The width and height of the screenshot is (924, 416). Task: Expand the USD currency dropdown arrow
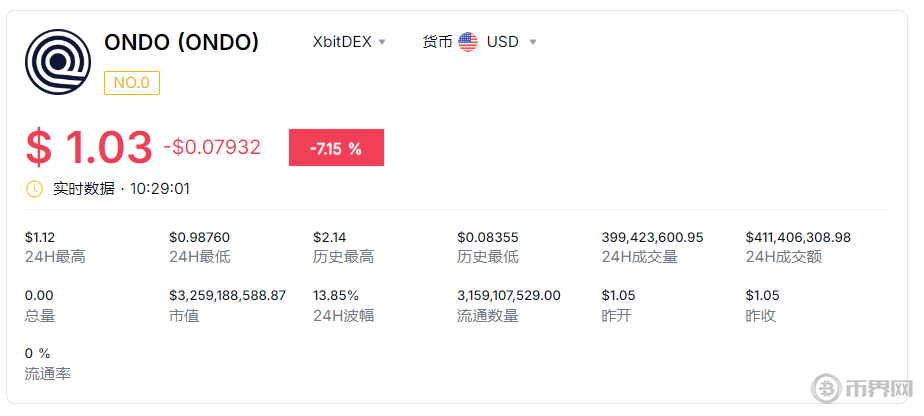click(533, 42)
